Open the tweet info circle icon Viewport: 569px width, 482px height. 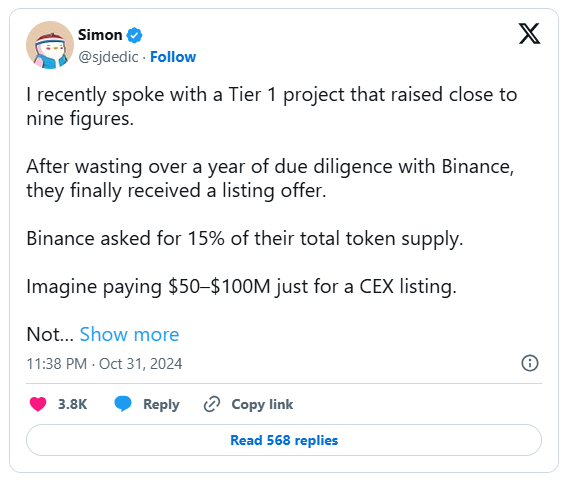point(530,363)
